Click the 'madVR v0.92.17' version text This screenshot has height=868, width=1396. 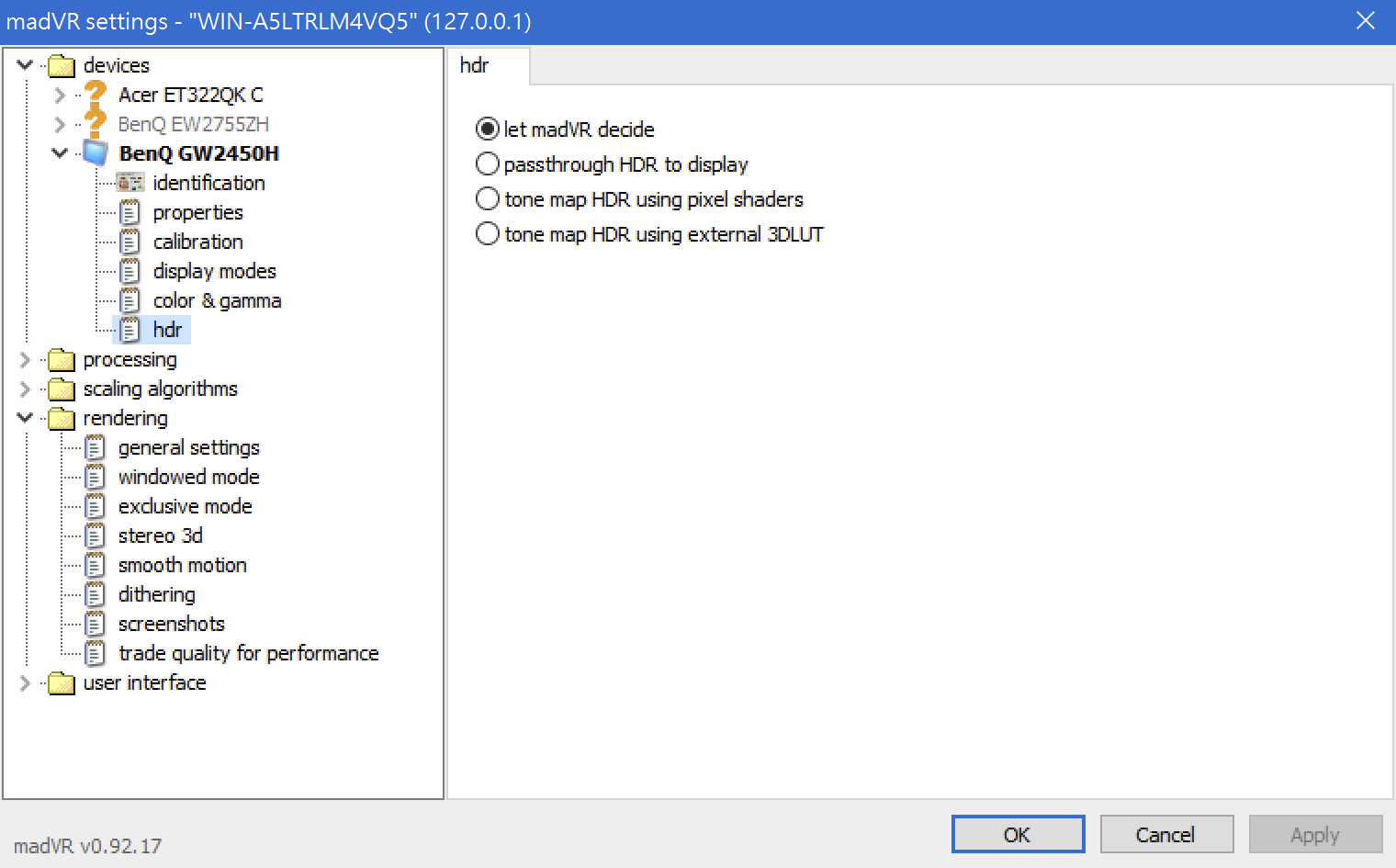click(x=87, y=846)
